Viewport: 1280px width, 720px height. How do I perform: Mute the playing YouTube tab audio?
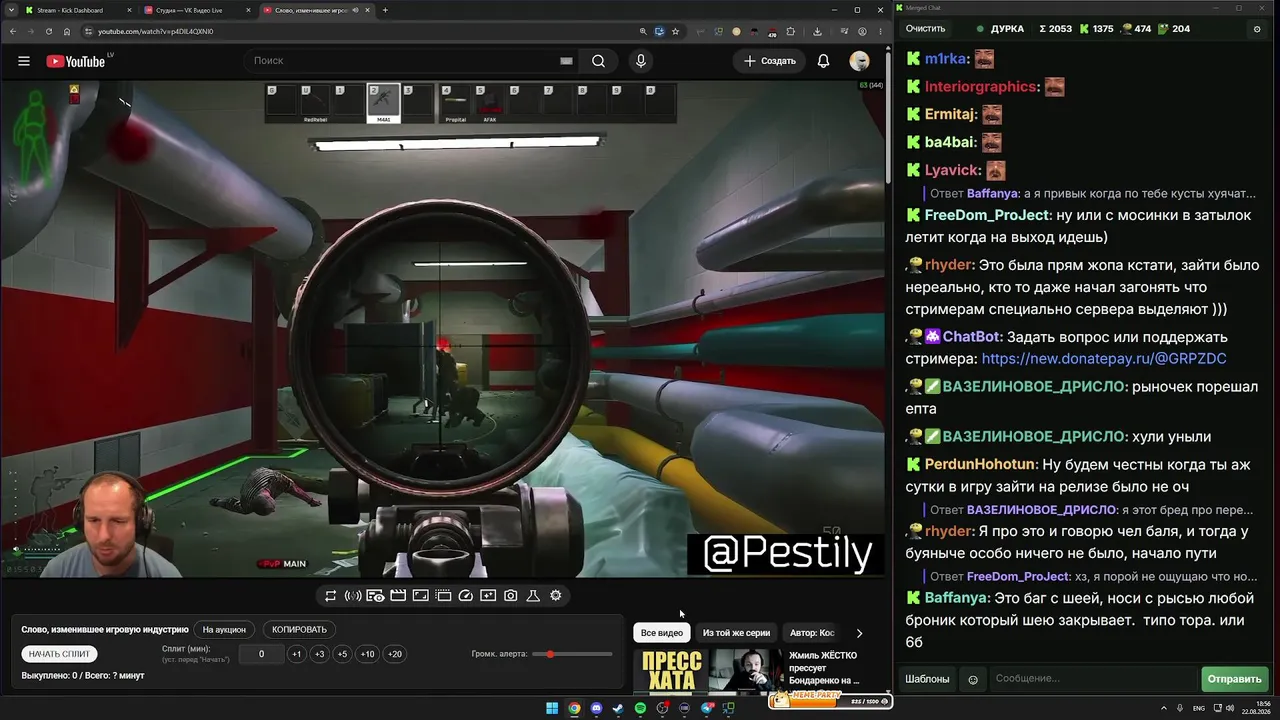[x=355, y=10]
